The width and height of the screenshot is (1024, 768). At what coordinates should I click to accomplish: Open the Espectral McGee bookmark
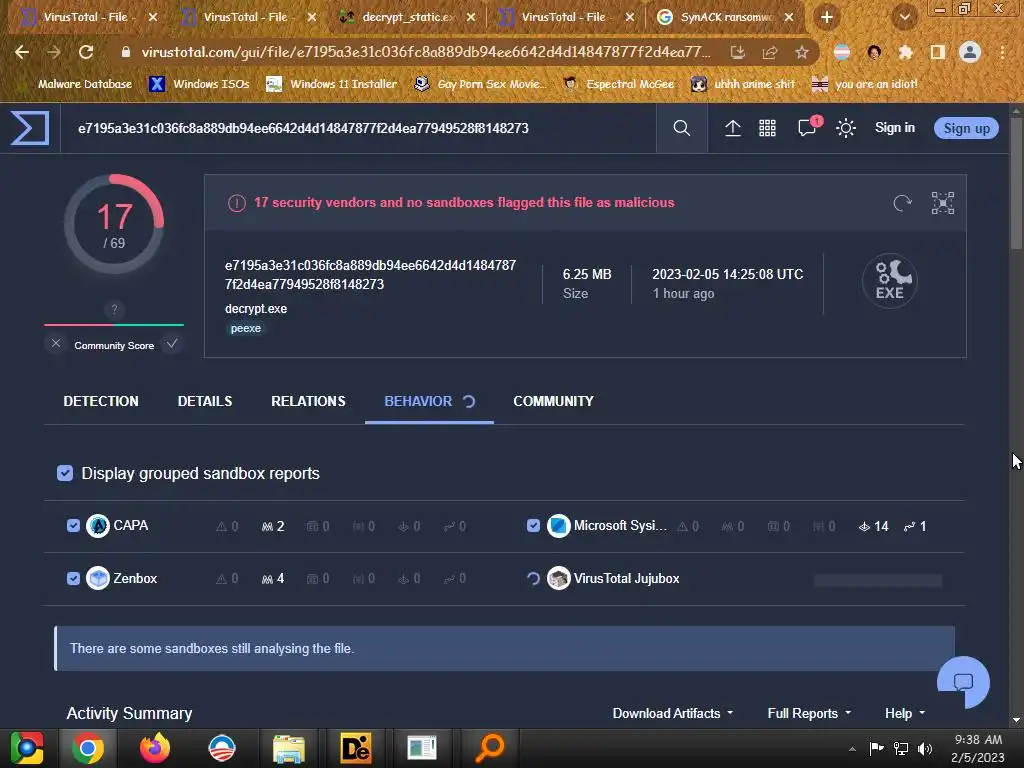click(x=618, y=84)
